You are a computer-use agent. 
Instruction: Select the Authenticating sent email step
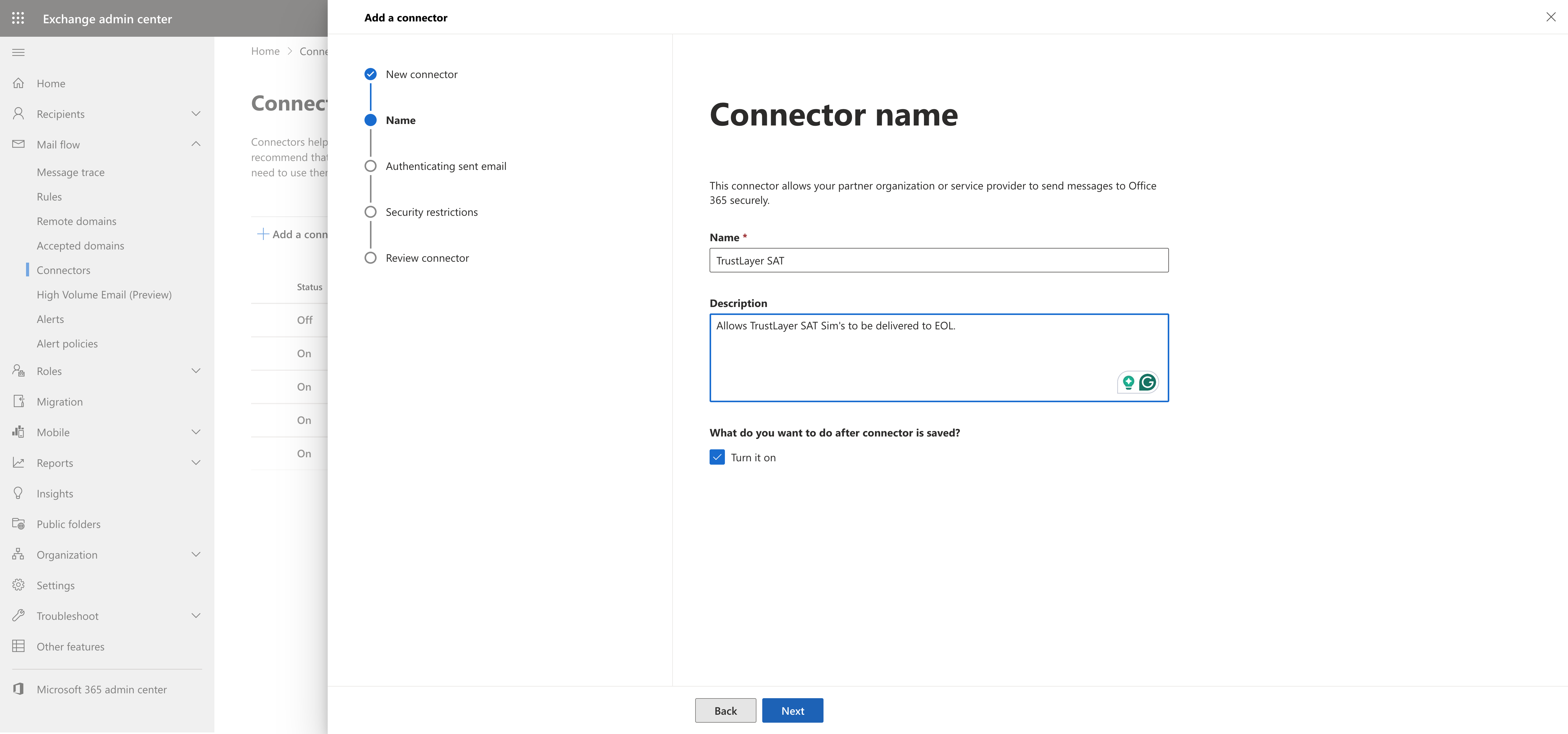(x=446, y=166)
